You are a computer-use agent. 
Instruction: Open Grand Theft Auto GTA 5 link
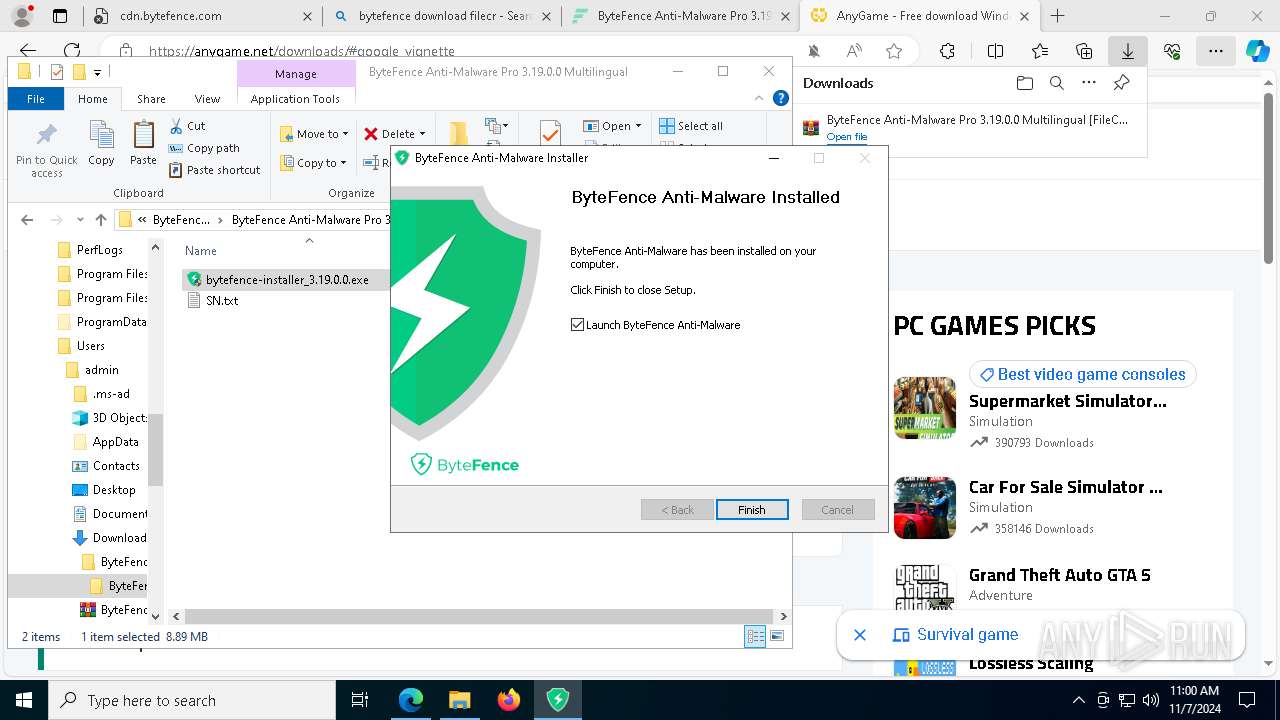point(1059,575)
